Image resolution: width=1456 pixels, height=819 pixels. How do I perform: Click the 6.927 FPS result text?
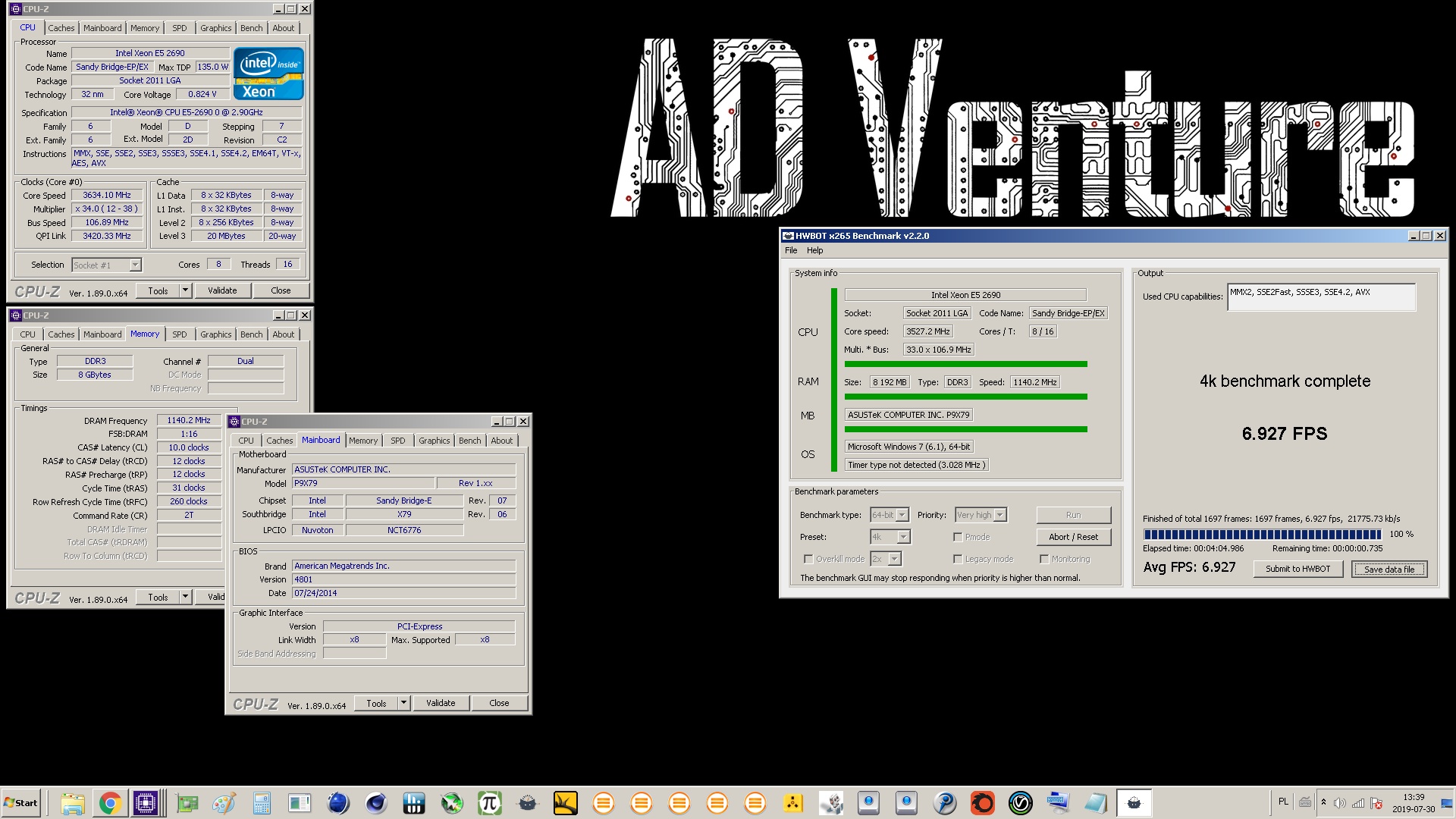click(1285, 434)
